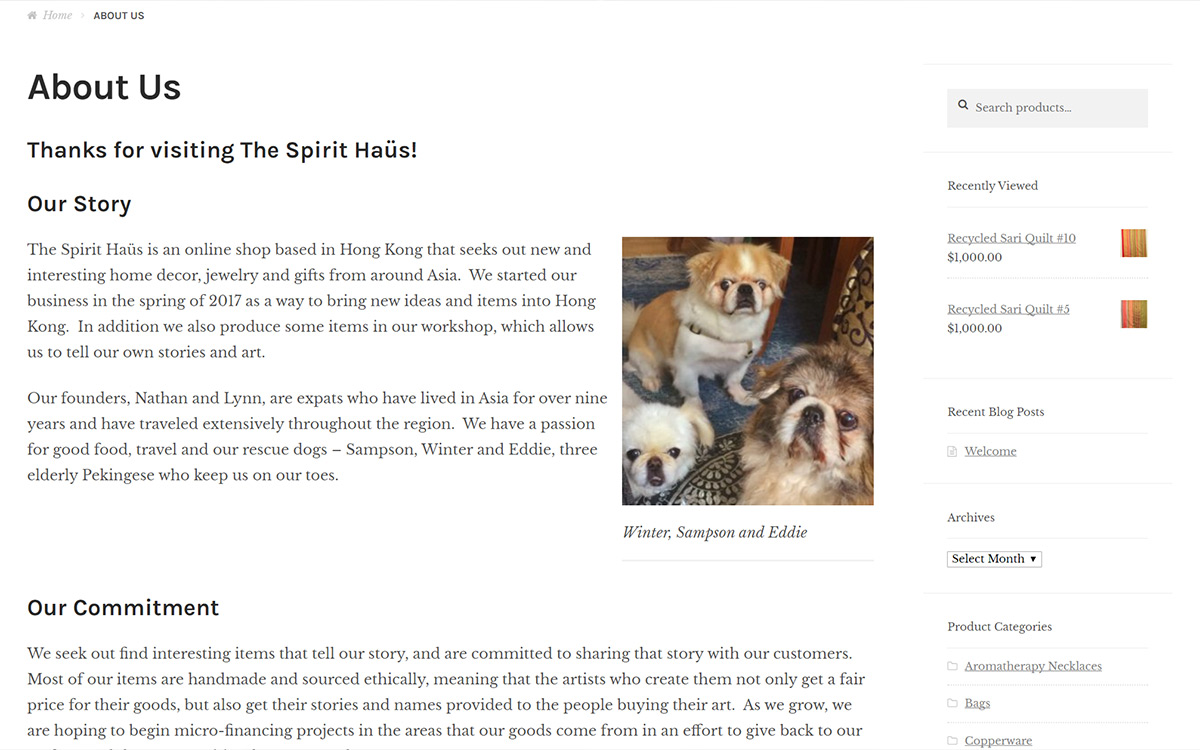The height and width of the screenshot is (750, 1200).
Task: Click folder icon next to Aromatherapy Necklaces
Action: click(952, 666)
